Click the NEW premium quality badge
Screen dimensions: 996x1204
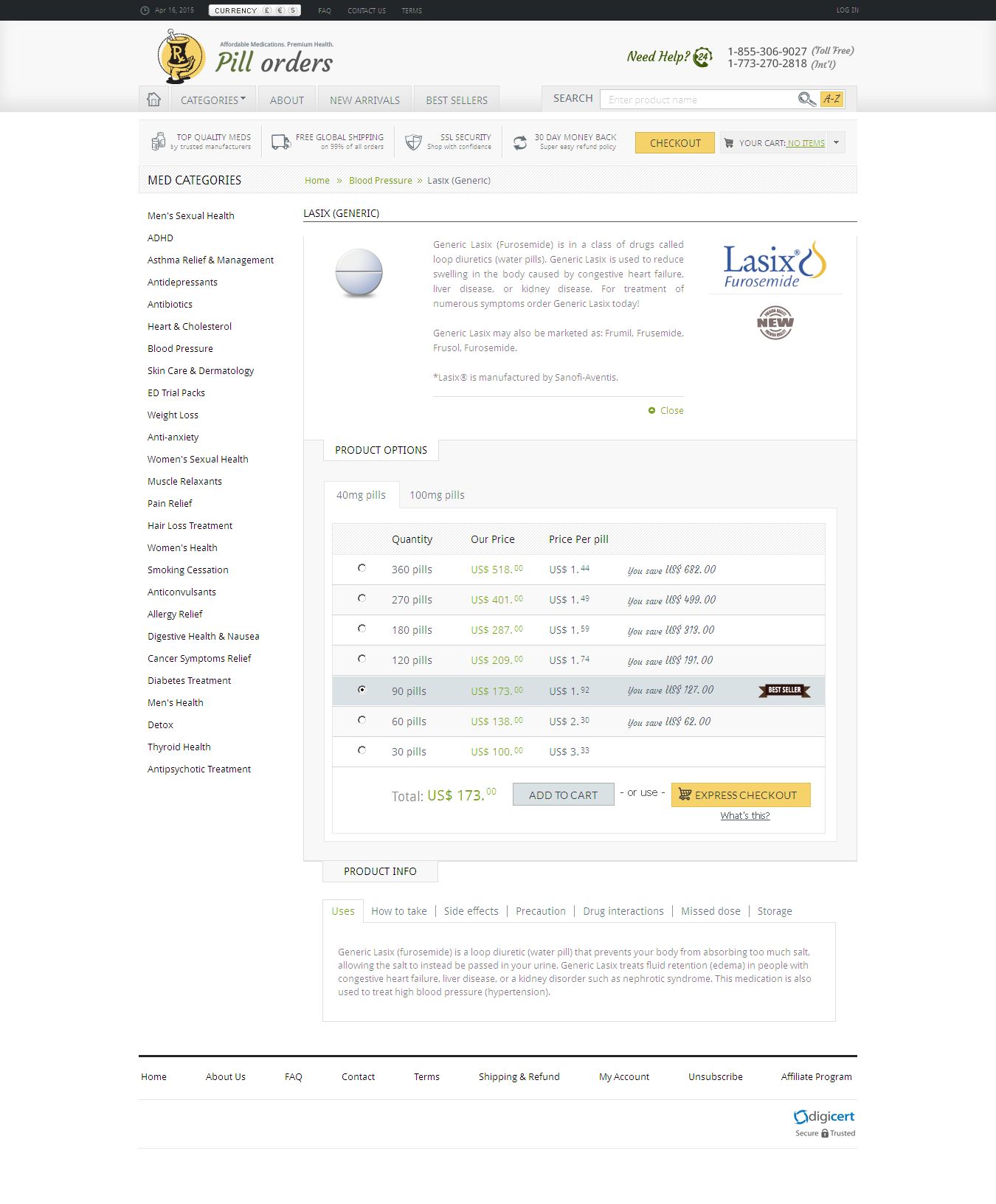[x=775, y=322]
